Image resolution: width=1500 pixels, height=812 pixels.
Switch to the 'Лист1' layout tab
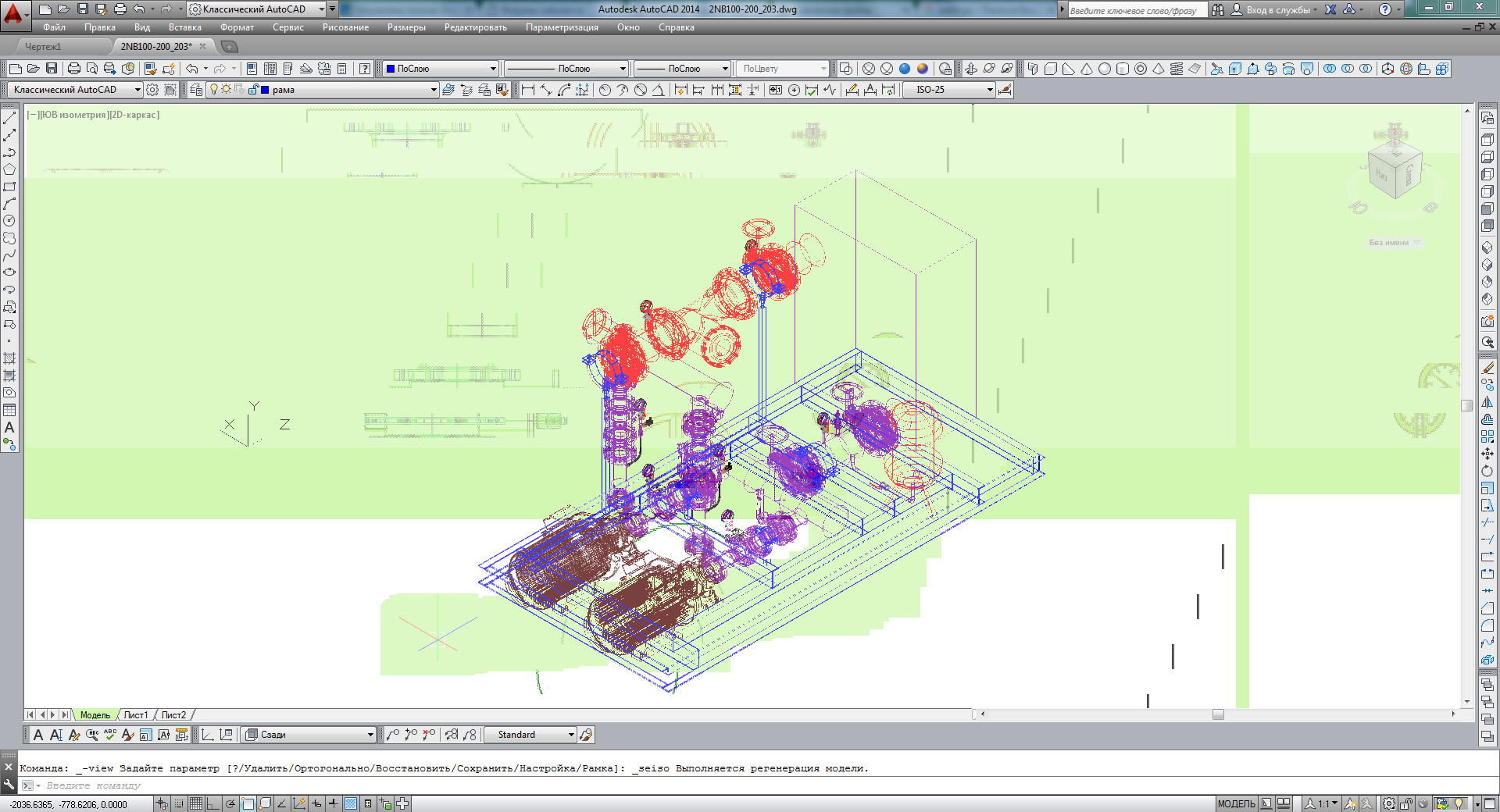pyautogui.click(x=136, y=715)
